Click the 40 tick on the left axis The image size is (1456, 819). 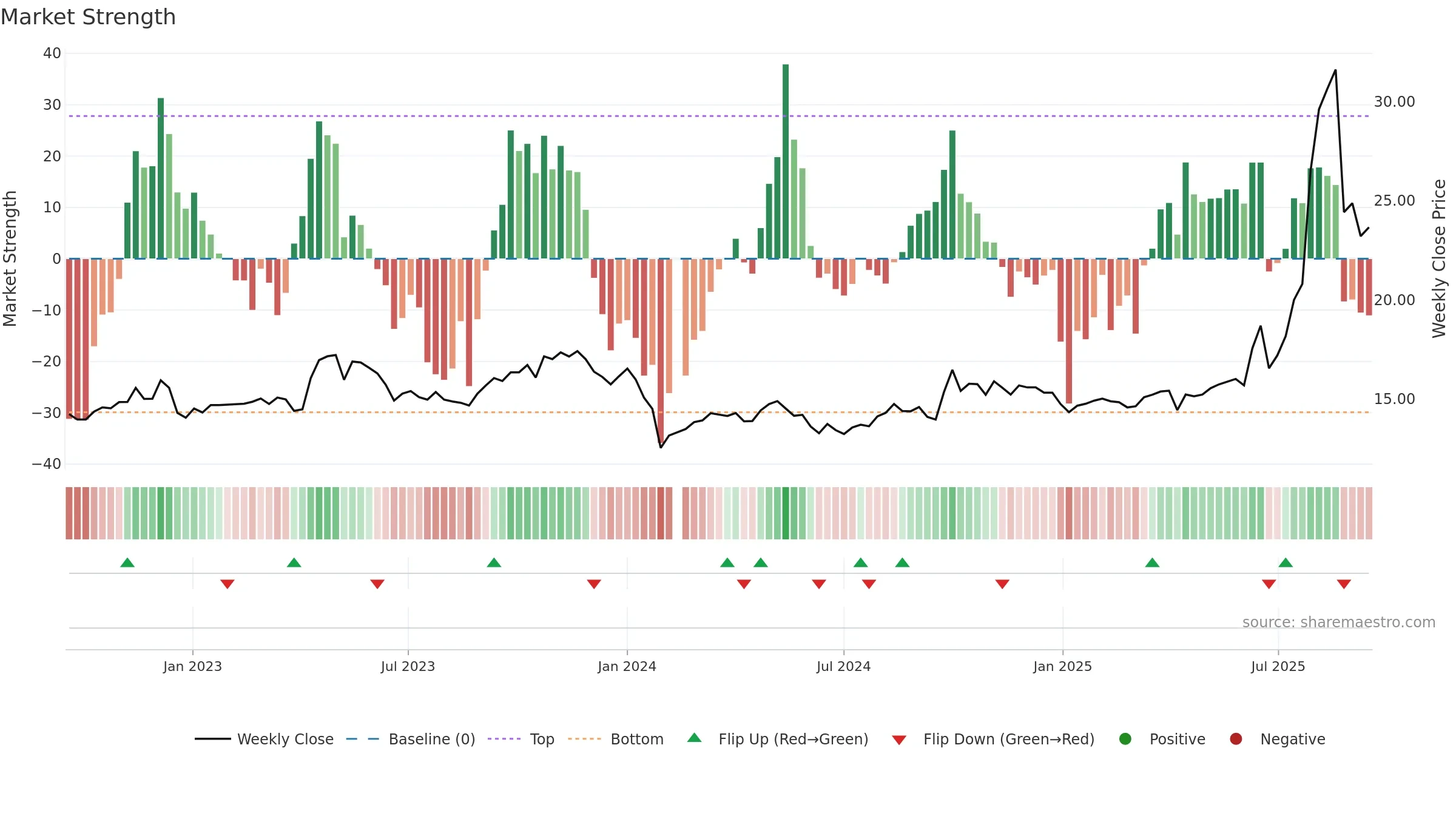coord(52,53)
